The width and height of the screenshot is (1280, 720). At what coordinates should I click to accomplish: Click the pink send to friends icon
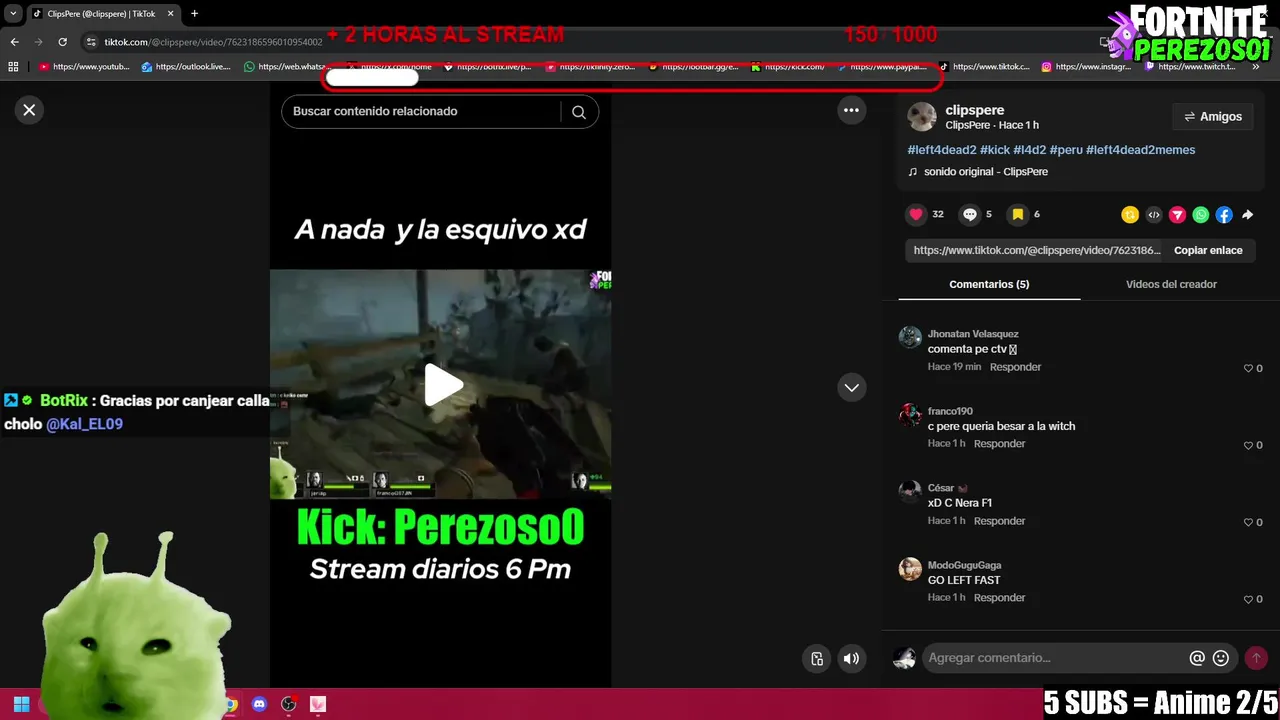click(x=1177, y=215)
